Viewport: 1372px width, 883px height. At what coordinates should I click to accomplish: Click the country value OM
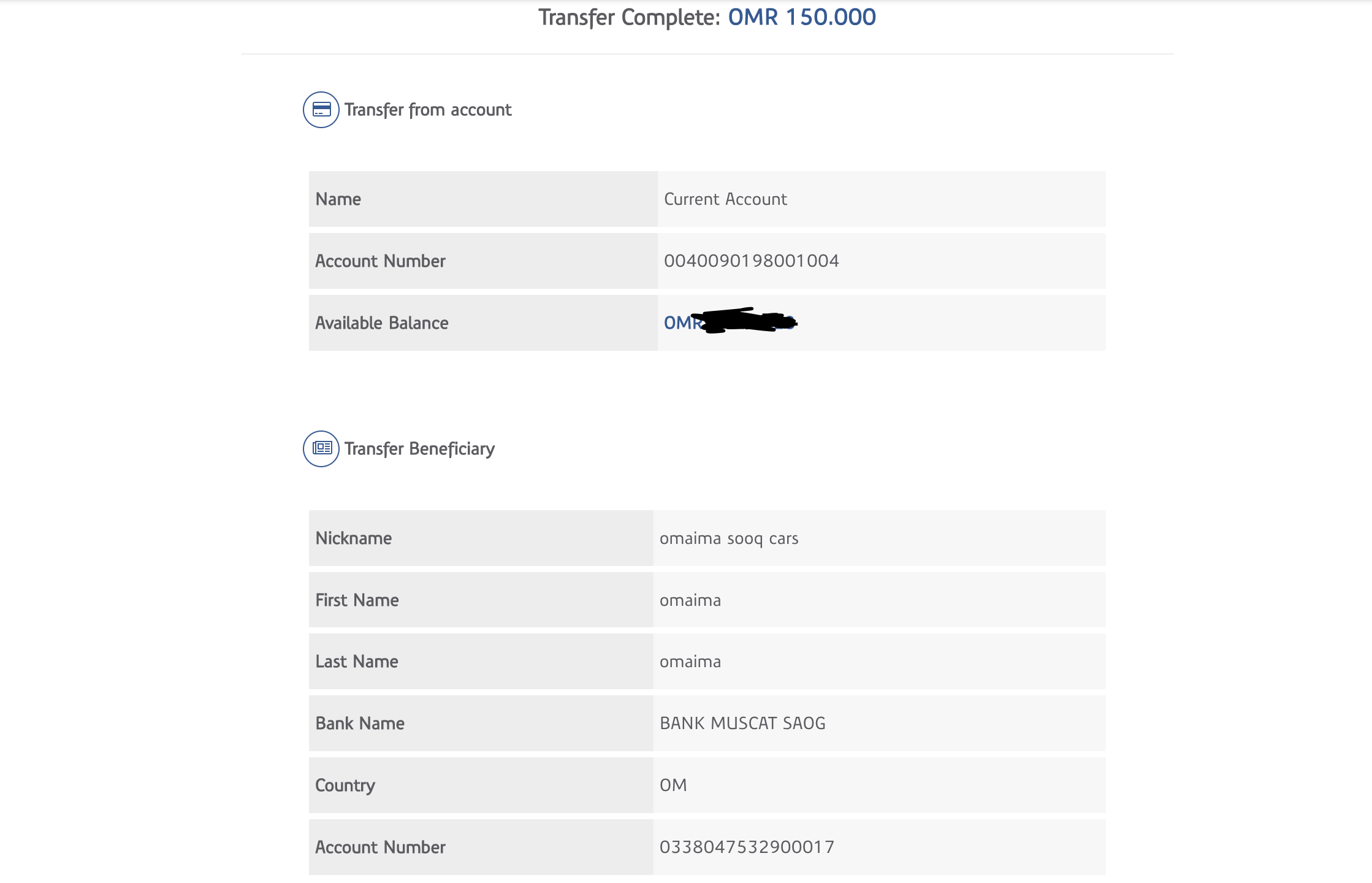point(673,786)
